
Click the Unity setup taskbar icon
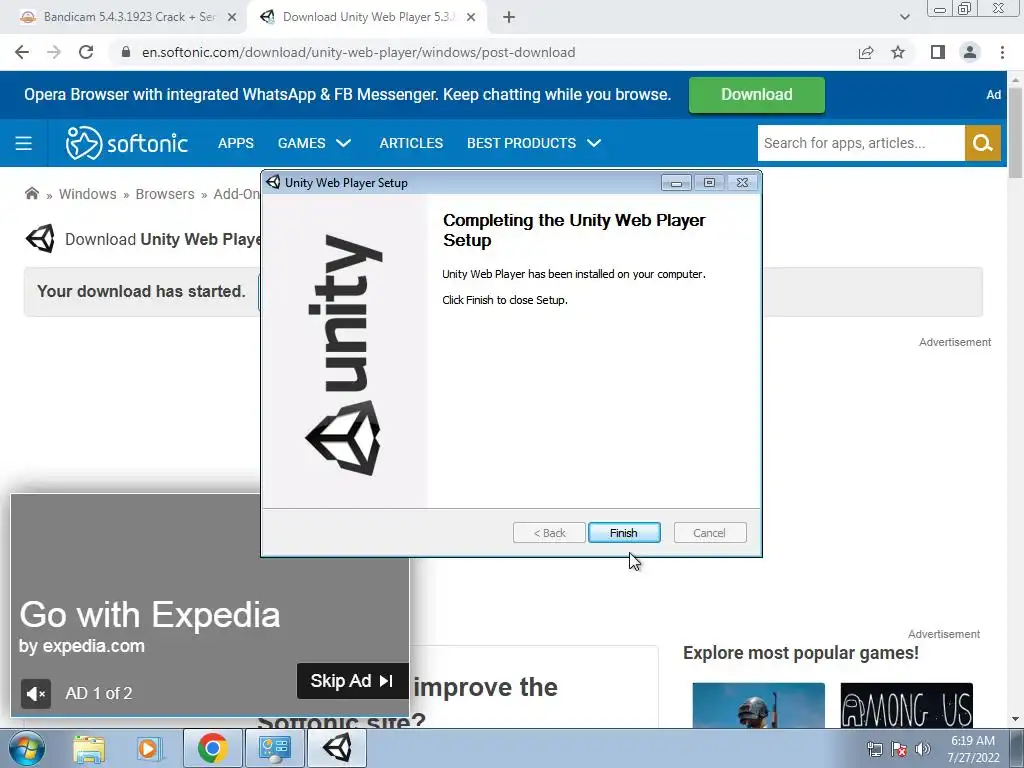point(337,748)
